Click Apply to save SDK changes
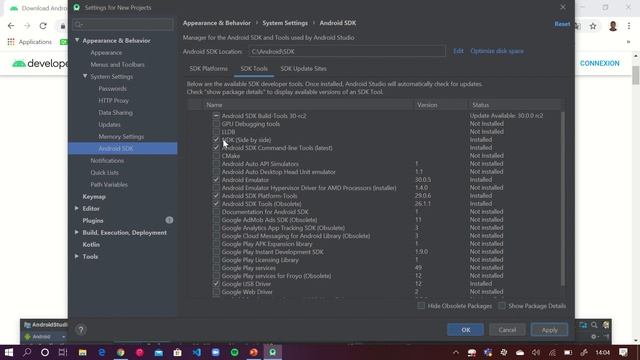Viewport: 640px width, 360px height. tap(549, 330)
